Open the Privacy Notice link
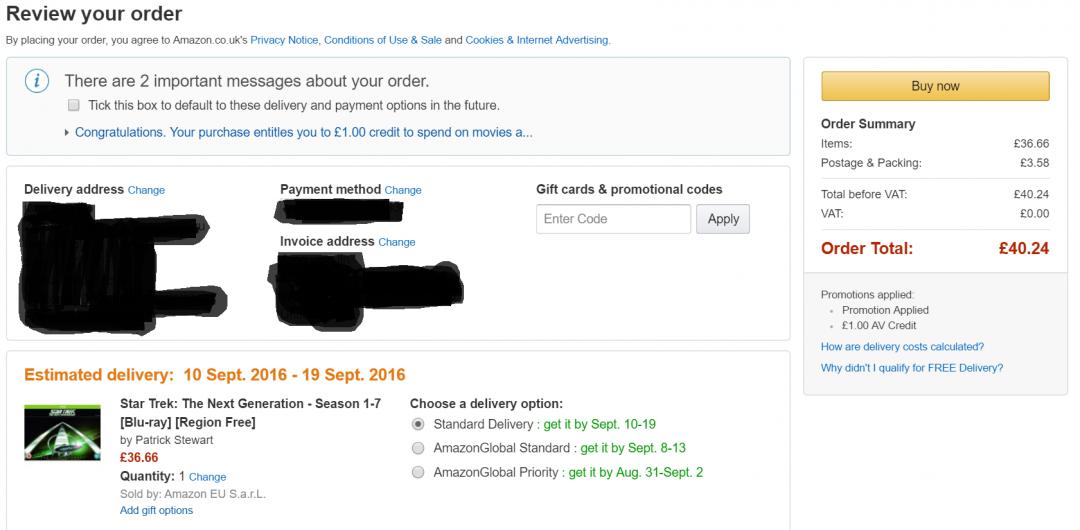The height and width of the screenshot is (530, 1080). 284,40
